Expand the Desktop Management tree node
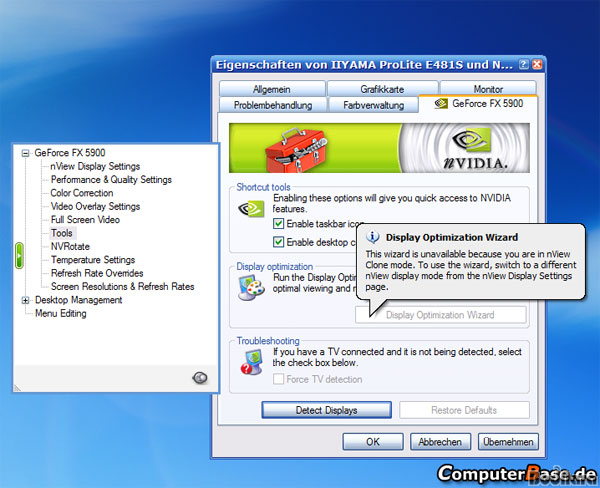Image resolution: width=600 pixels, height=488 pixels. [25, 300]
